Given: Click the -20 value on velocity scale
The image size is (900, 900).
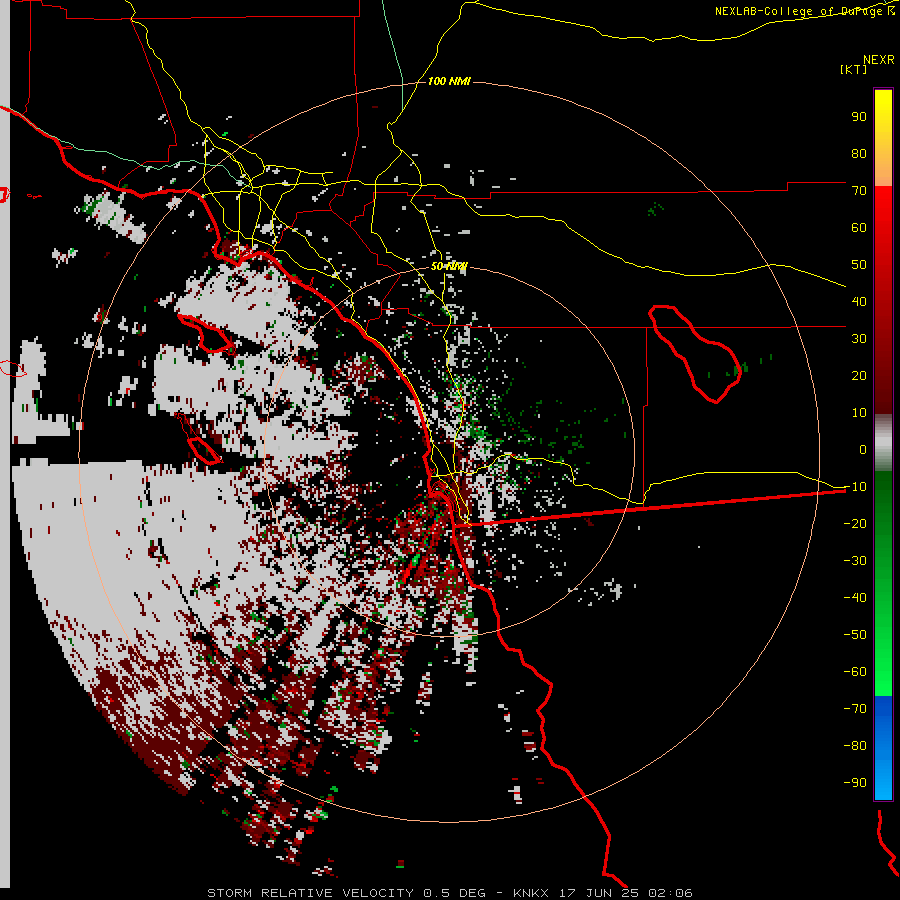Looking at the screenshot, I should [855, 523].
